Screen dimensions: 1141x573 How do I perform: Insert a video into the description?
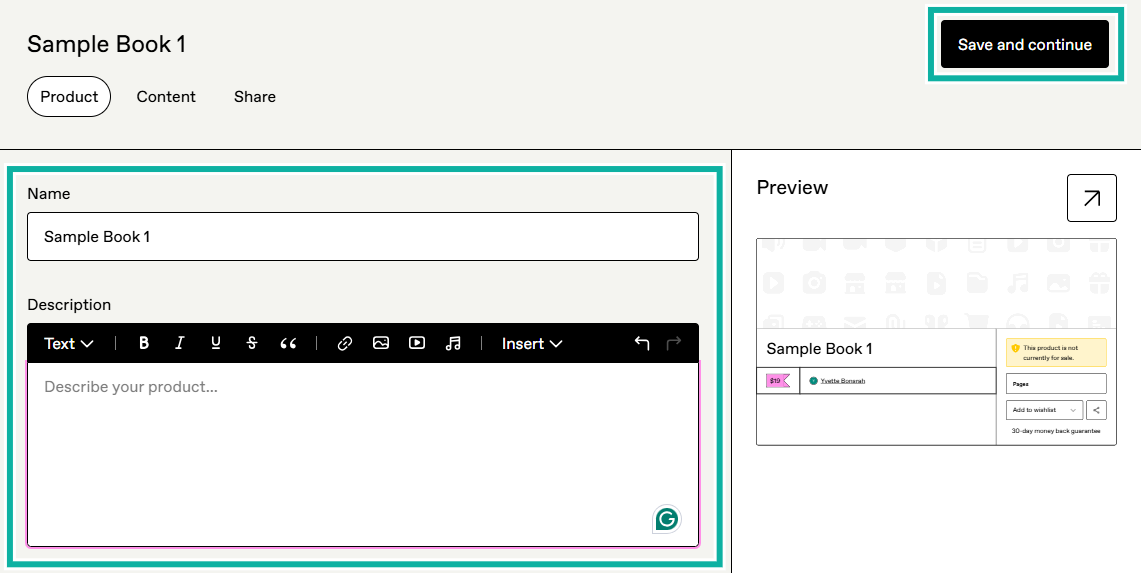click(x=417, y=343)
